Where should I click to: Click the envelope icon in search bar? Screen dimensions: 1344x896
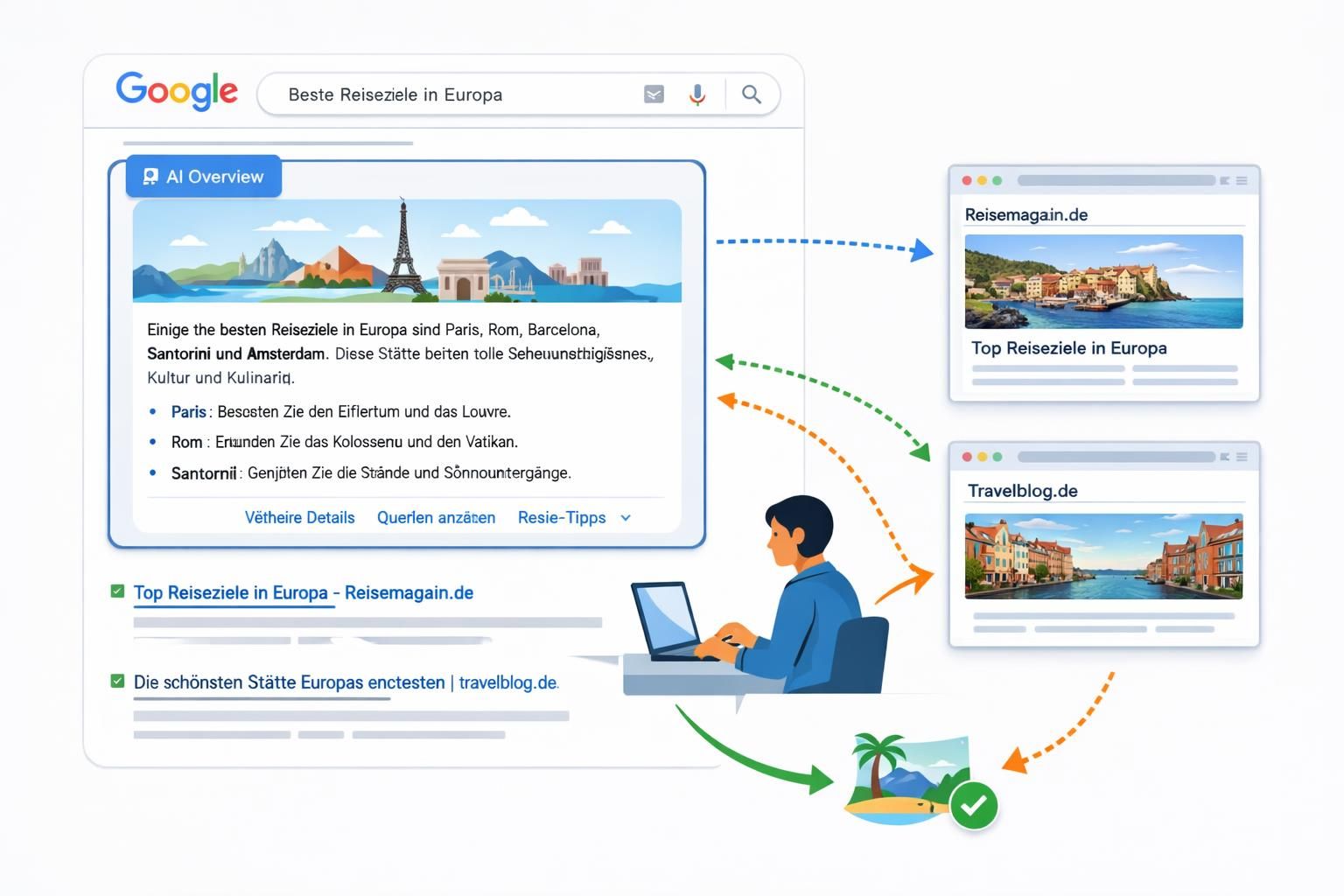(x=654, y=94)
